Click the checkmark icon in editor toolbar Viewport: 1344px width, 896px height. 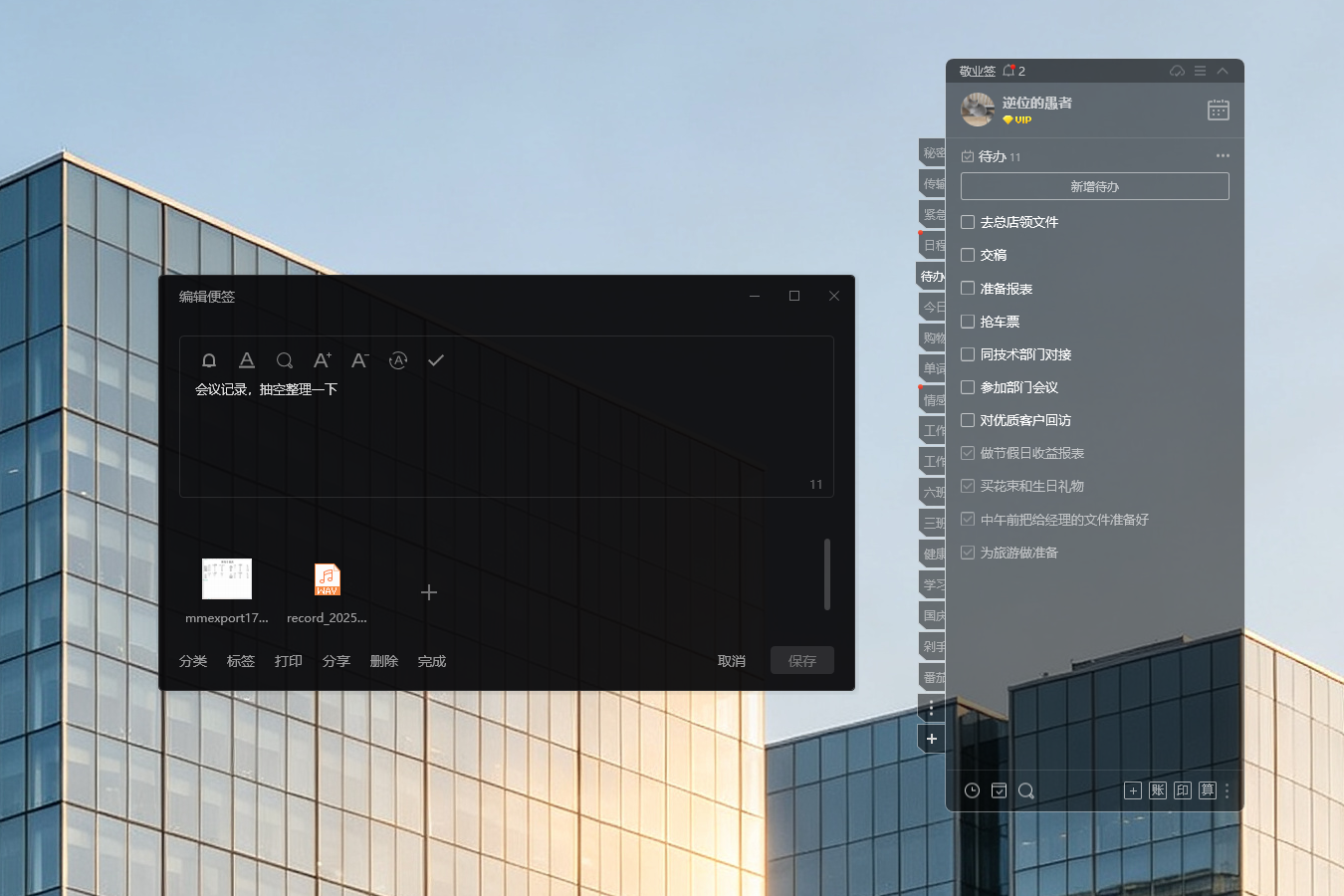pyautogui.click(x=436, y=360)
